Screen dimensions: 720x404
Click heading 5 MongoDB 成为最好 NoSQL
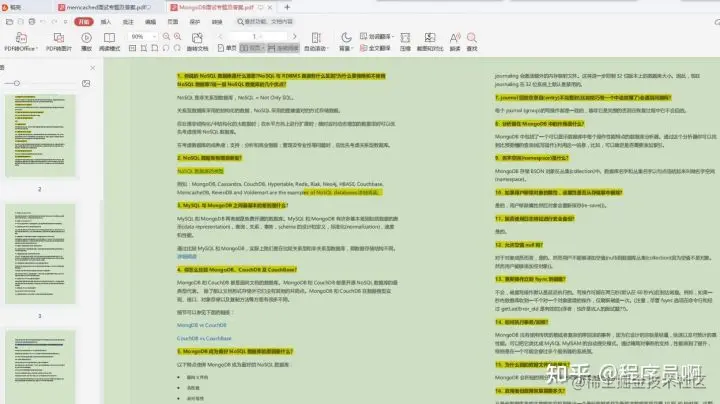[x=235, y=351]
